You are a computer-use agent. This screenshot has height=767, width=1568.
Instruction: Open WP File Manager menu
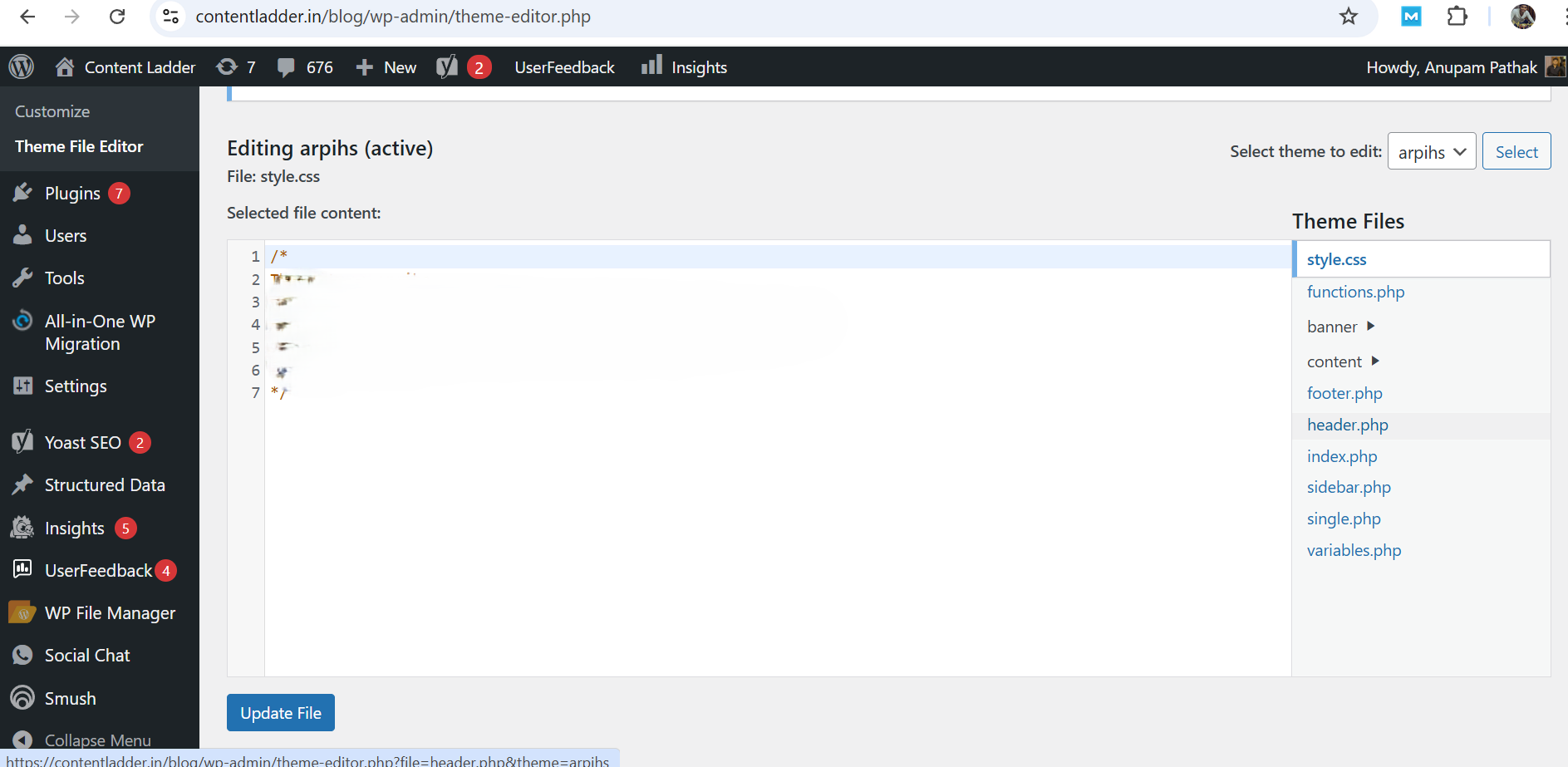[x=110, y=613]
